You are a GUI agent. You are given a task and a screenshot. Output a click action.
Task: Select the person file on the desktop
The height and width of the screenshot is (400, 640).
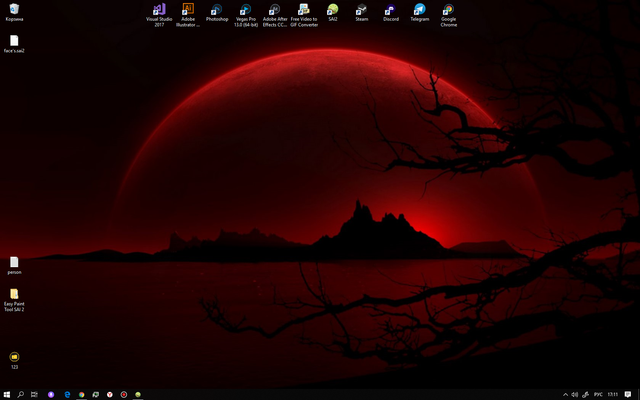pyautogui.click(x=14, y=265)
